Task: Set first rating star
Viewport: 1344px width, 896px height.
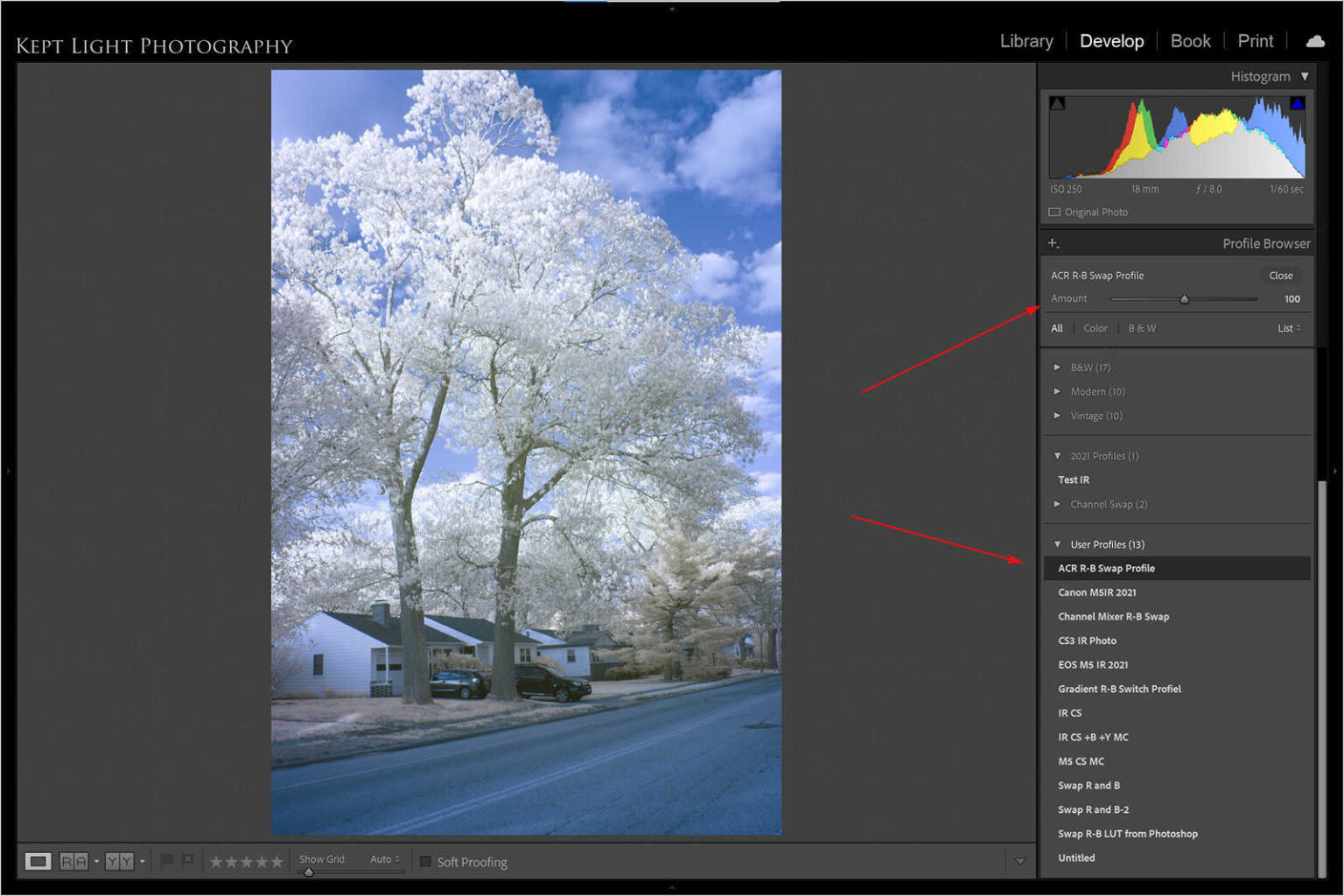Action: (x=216, y=862)
